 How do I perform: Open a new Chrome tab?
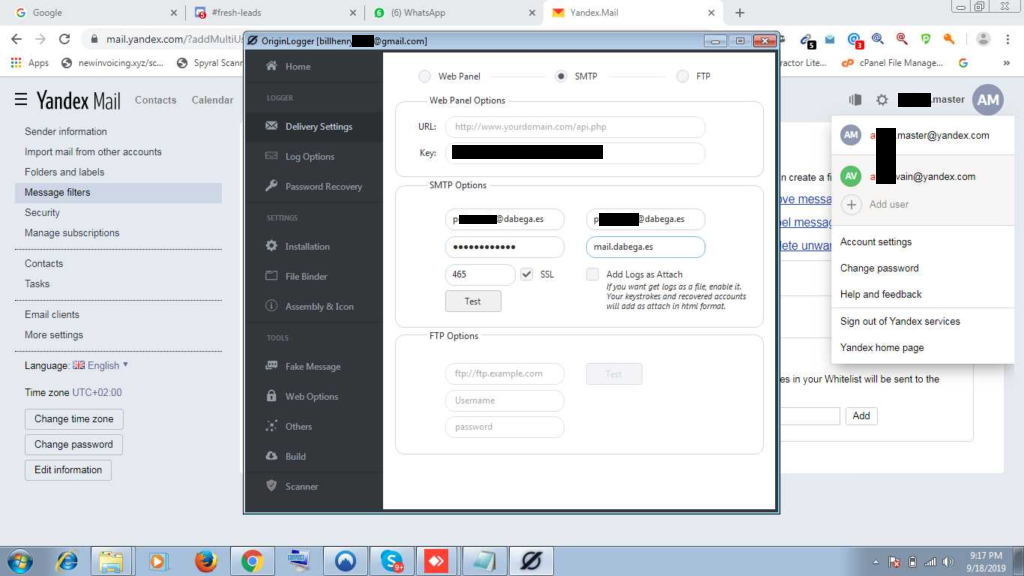(x=739, y=12)
